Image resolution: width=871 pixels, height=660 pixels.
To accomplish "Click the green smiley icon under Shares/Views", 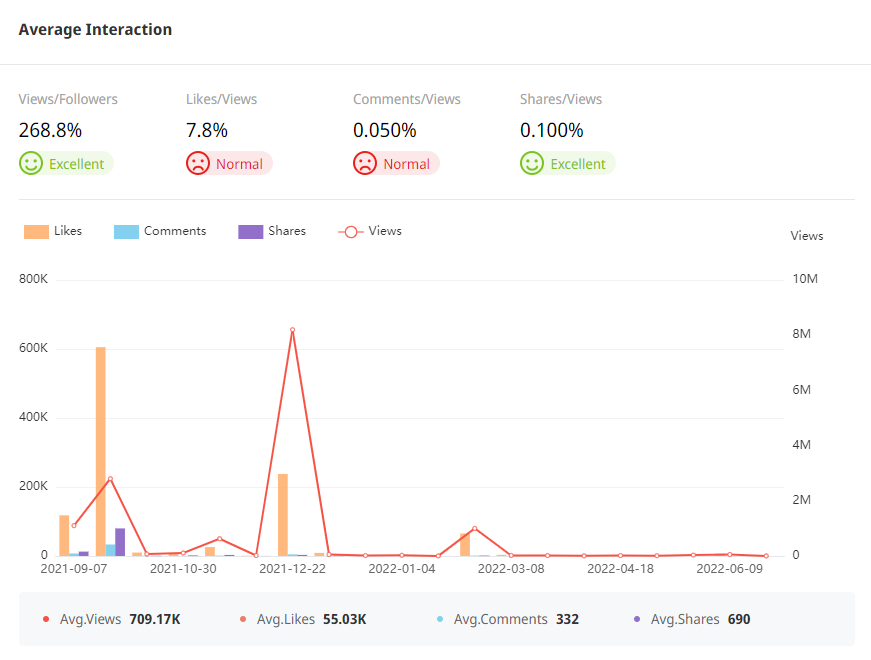I will coord(532,164).
